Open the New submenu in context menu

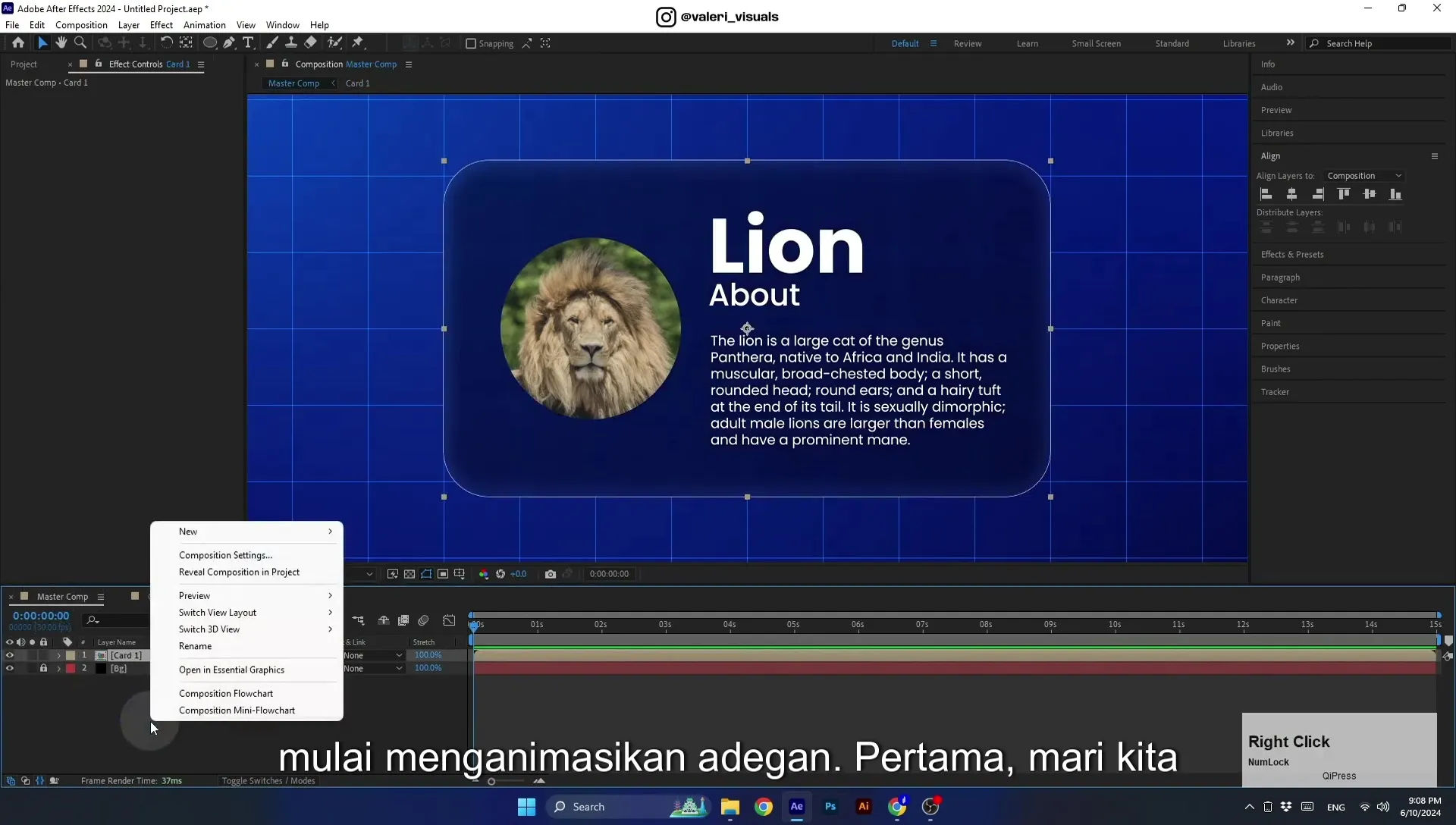point(247,532)
